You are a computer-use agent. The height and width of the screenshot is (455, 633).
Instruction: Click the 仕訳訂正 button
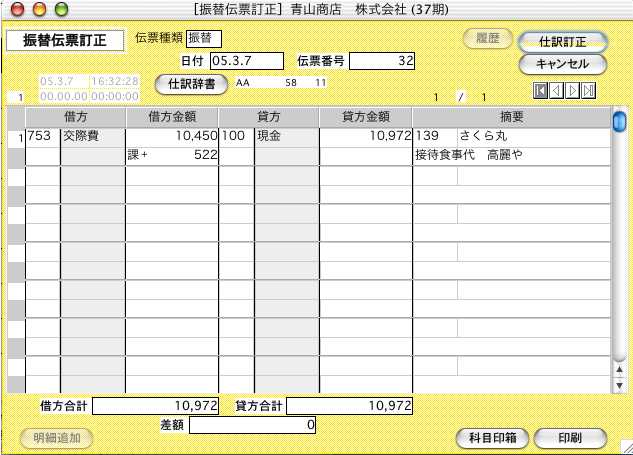pyautogui.click(x=564, y=42)
